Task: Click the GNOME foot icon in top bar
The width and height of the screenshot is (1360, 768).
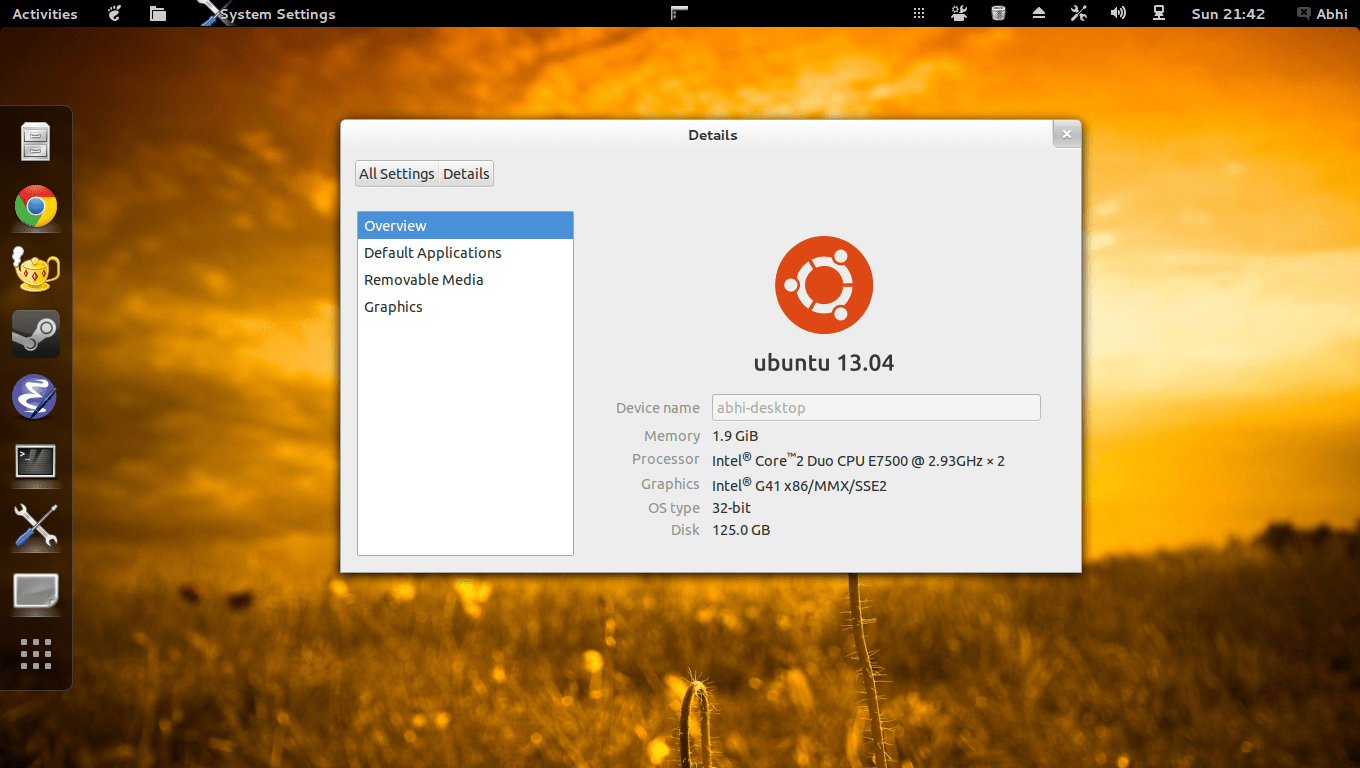Action: point(114,13)
